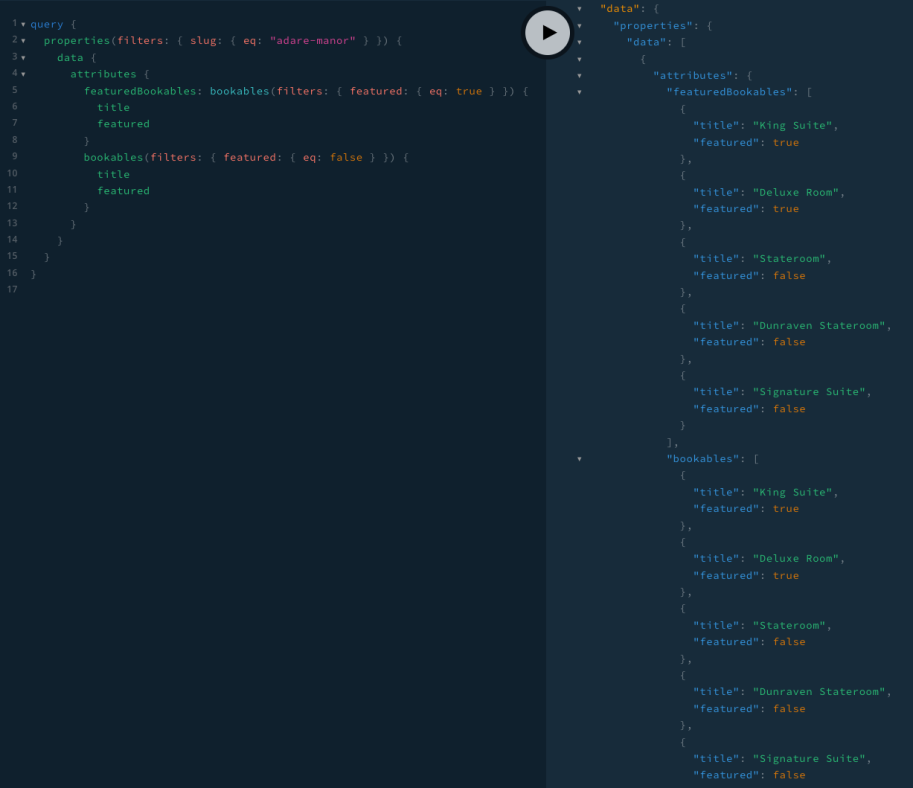913x788 pixels.
Task: Collapse the top-level data node in response
Action: pyautogui.click(x=579, y=8)
